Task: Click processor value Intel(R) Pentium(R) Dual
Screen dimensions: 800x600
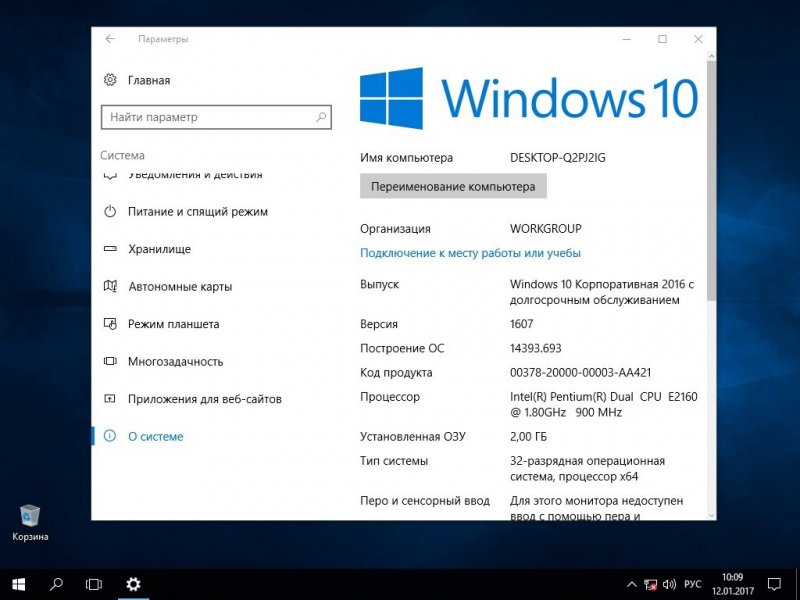Action: pos(604,404)
